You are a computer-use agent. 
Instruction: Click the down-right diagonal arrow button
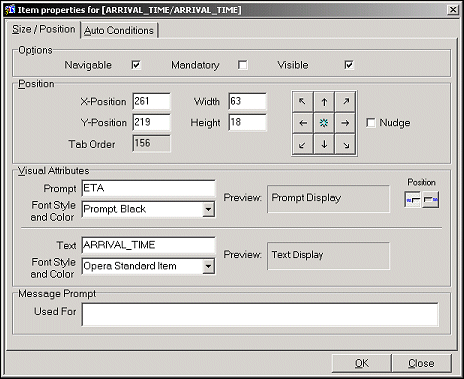(x=345, y=144)
